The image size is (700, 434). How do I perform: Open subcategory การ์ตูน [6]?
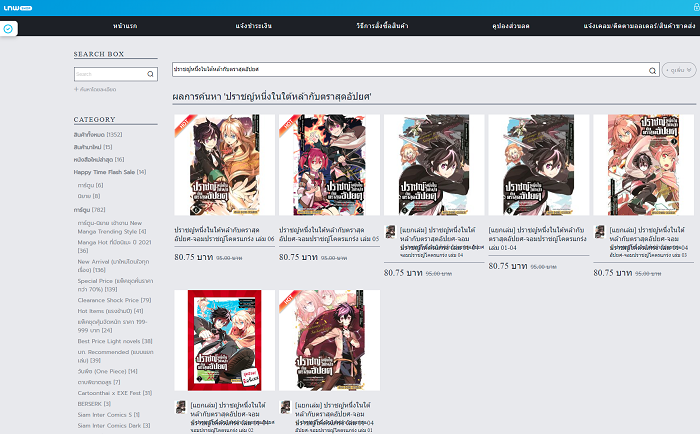coord(90,185)
